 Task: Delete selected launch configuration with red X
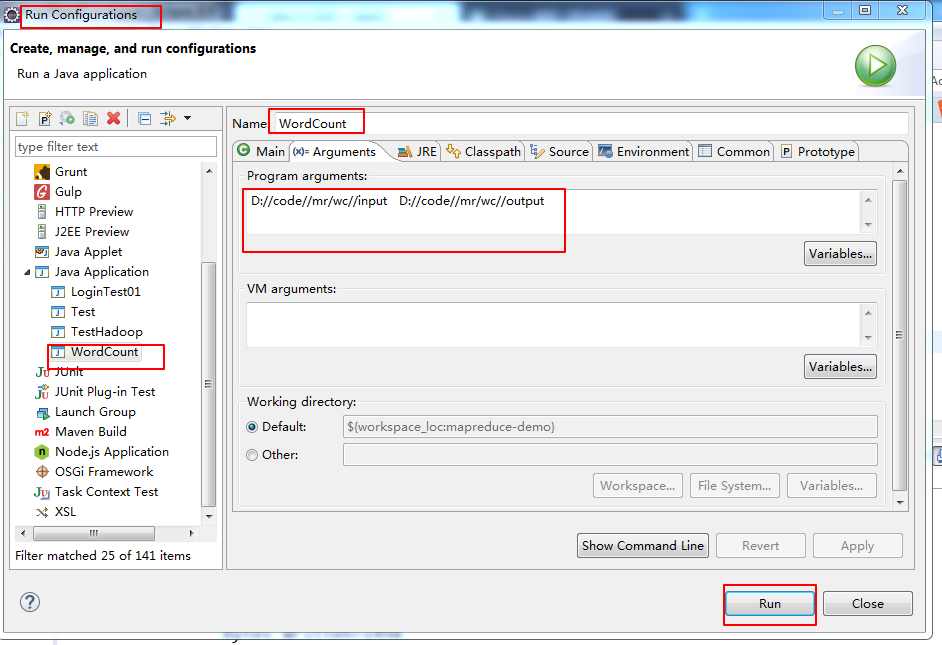114,118
